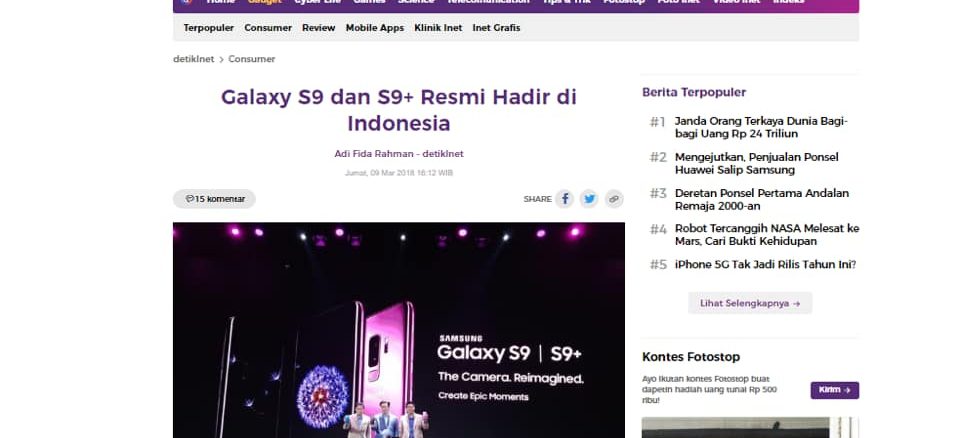This screenshot has height=438, width=960.
Task: Read Deretan Ponsel Pertama Andalan Remaja item
Action: [x=762, y=199]
